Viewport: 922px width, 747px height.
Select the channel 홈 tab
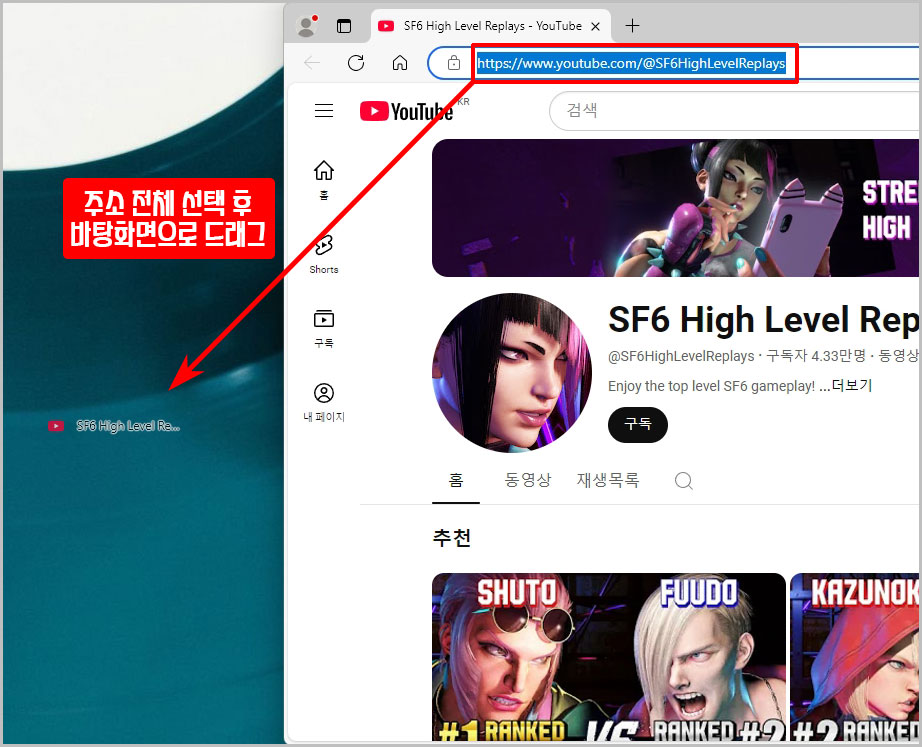pyautogui.click(x=456, y=480)
